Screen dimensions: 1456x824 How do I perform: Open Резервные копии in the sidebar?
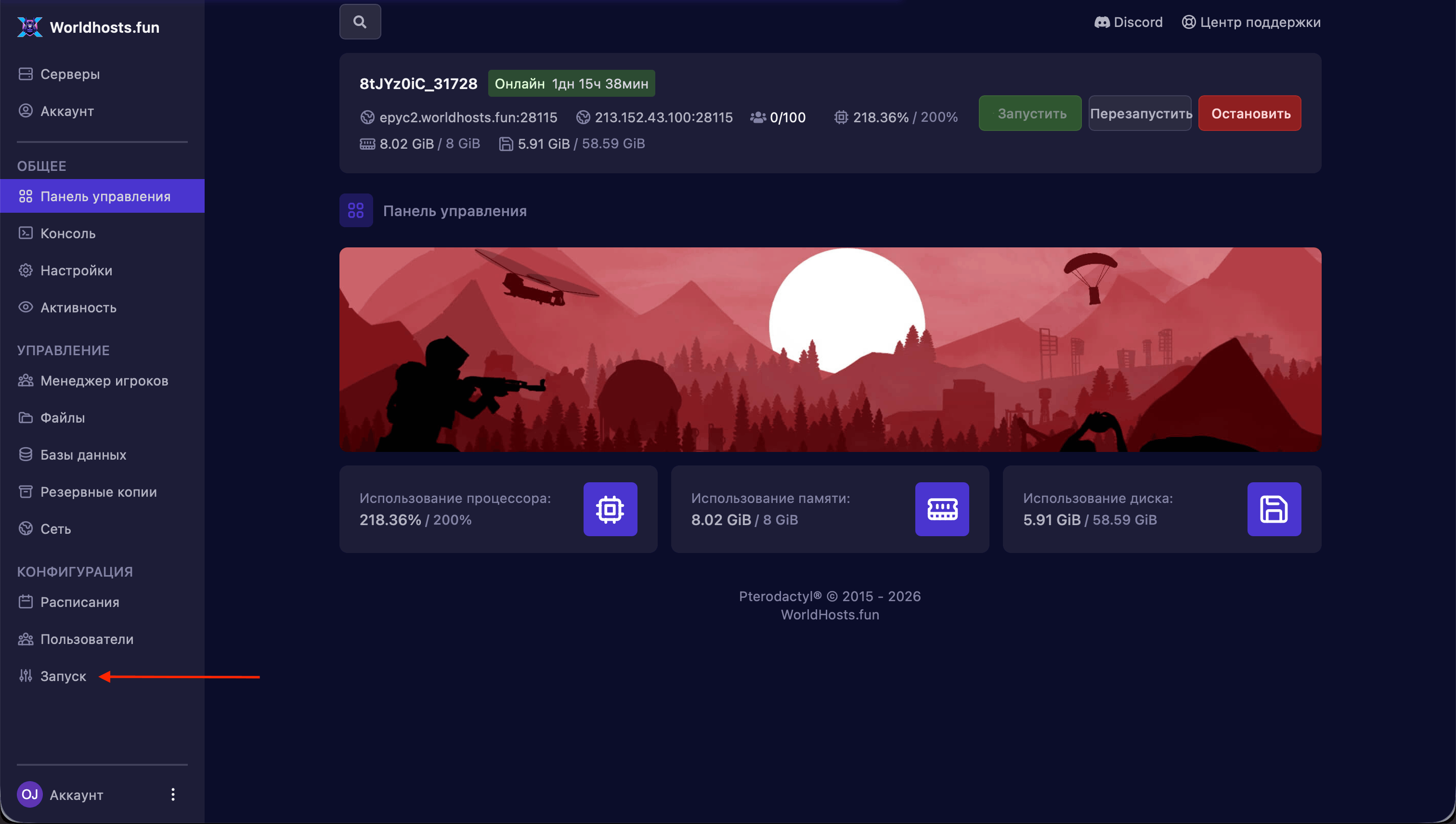[103, 492]
